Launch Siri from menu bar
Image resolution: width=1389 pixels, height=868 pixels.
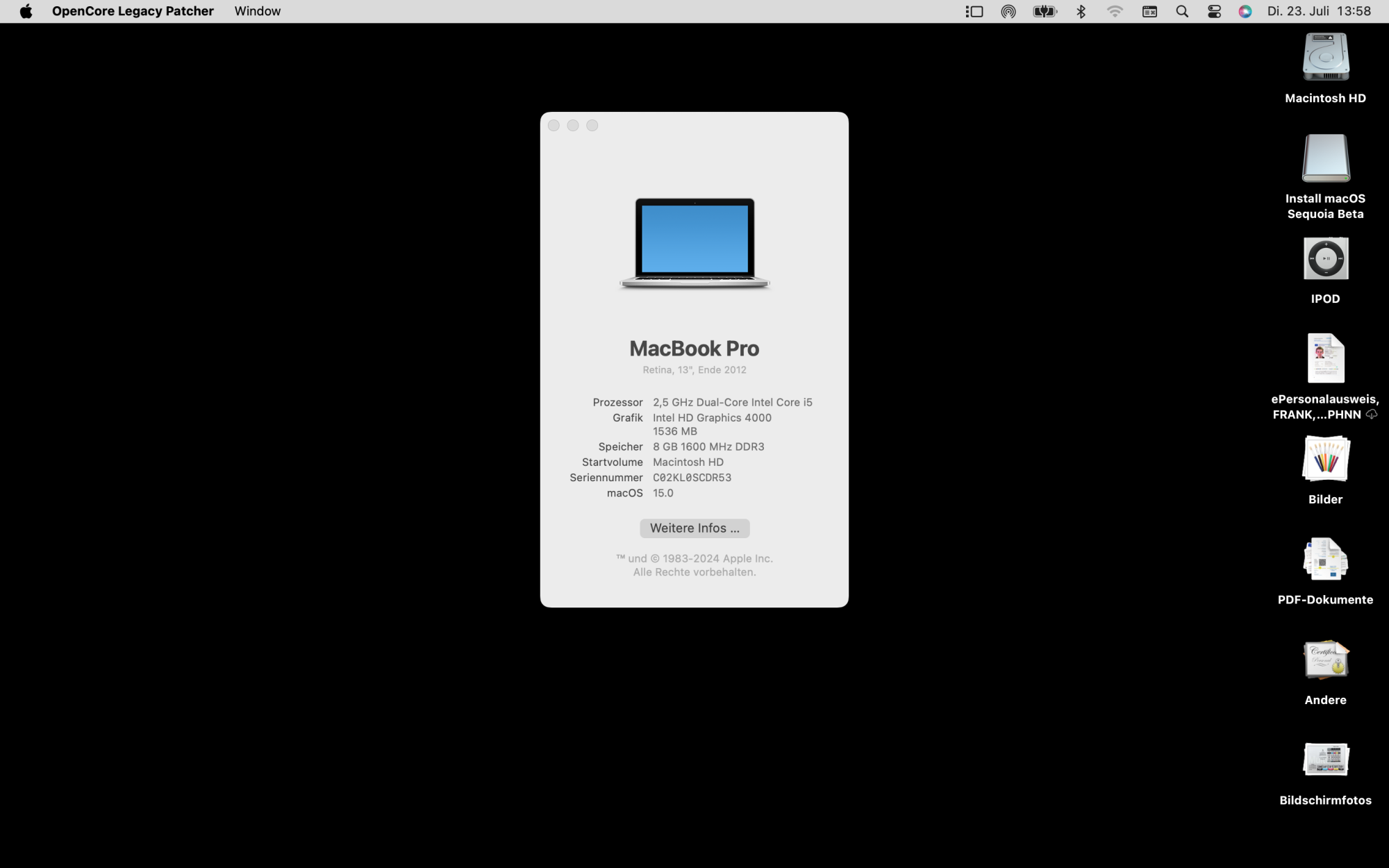pos(1245,11)
